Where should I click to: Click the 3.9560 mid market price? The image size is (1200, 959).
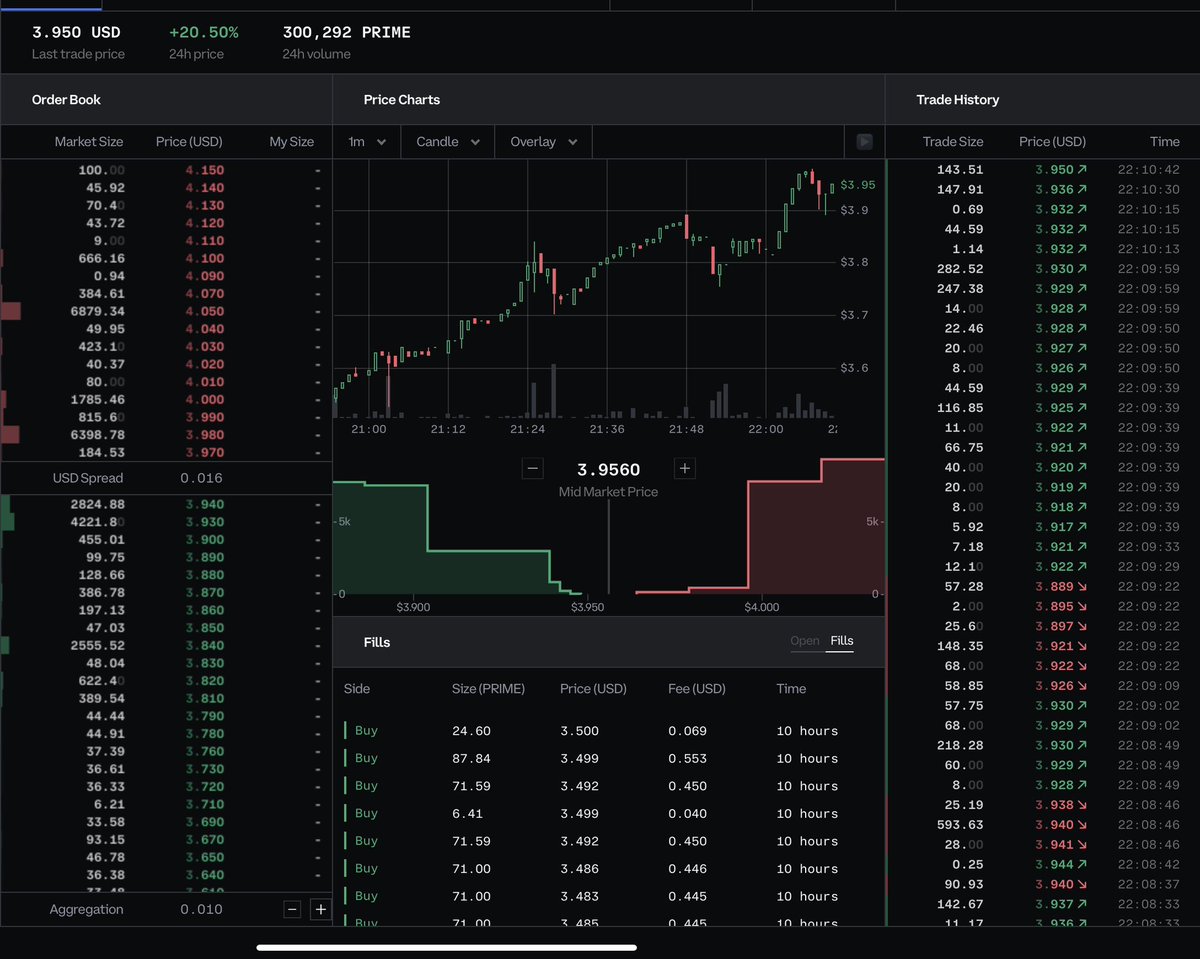point(608,469)
